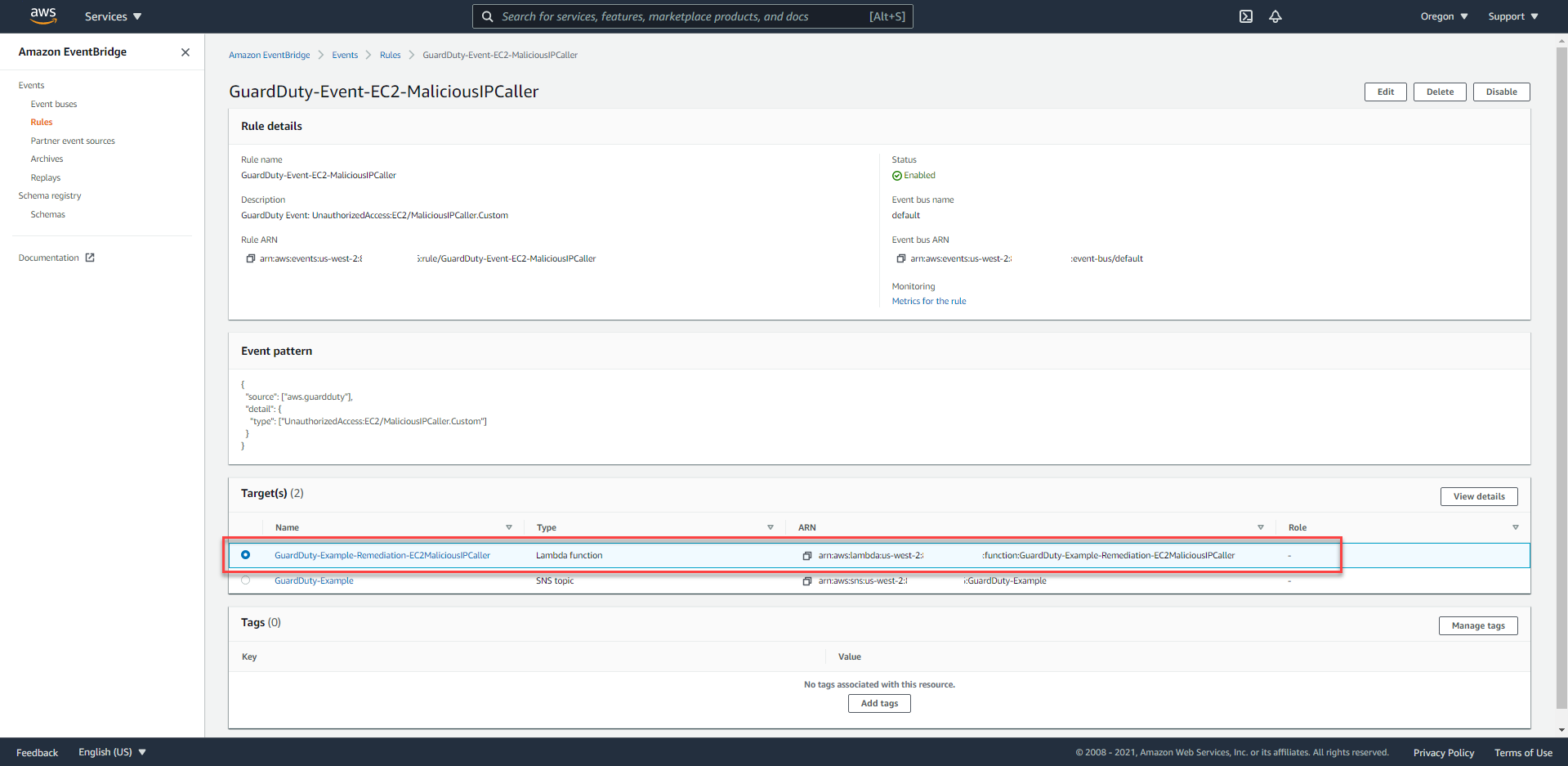Open Privacy Policy in footer

click(x=1444, y=753)
